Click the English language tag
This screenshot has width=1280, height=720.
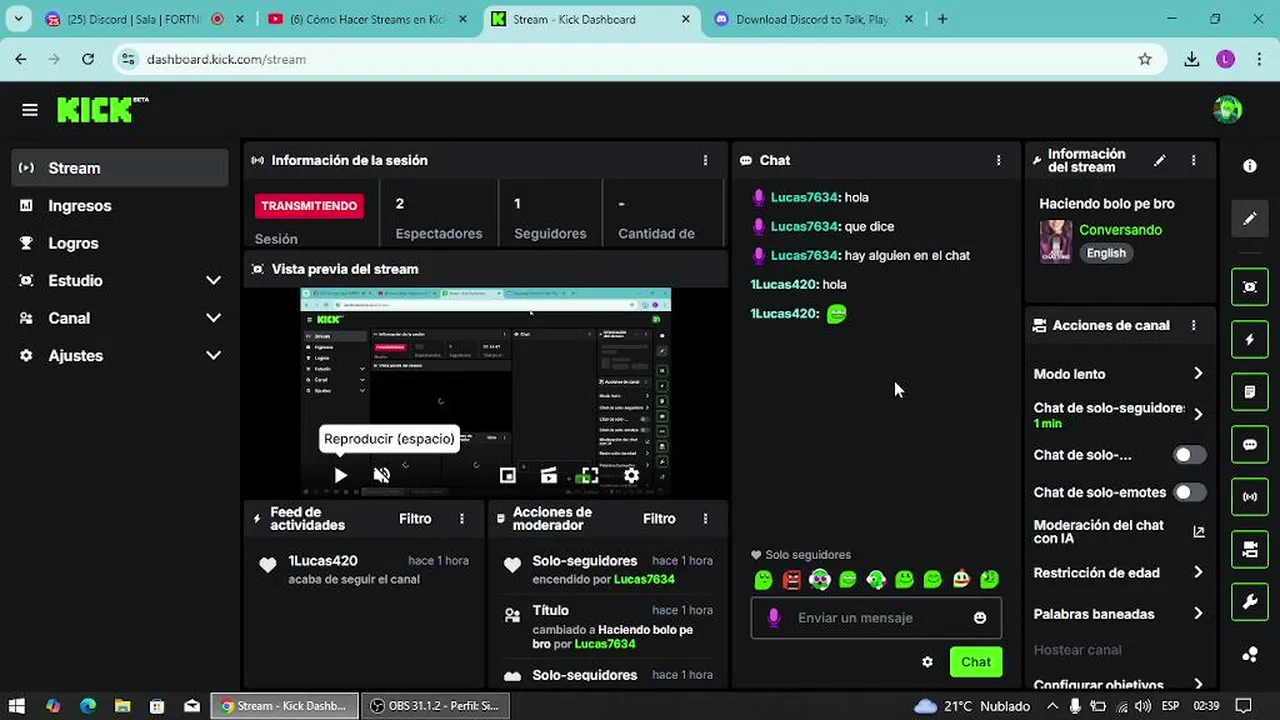[x=1106, y=253]
